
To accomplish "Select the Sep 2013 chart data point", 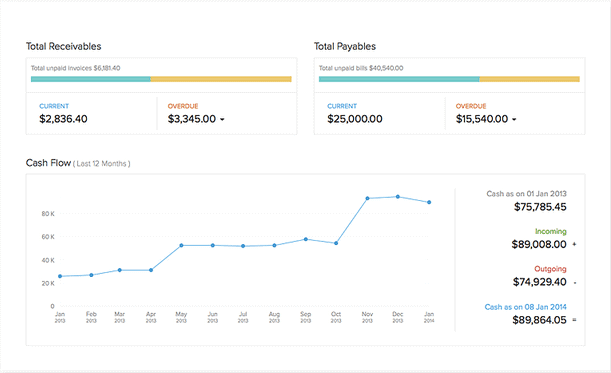I will 306,239.
